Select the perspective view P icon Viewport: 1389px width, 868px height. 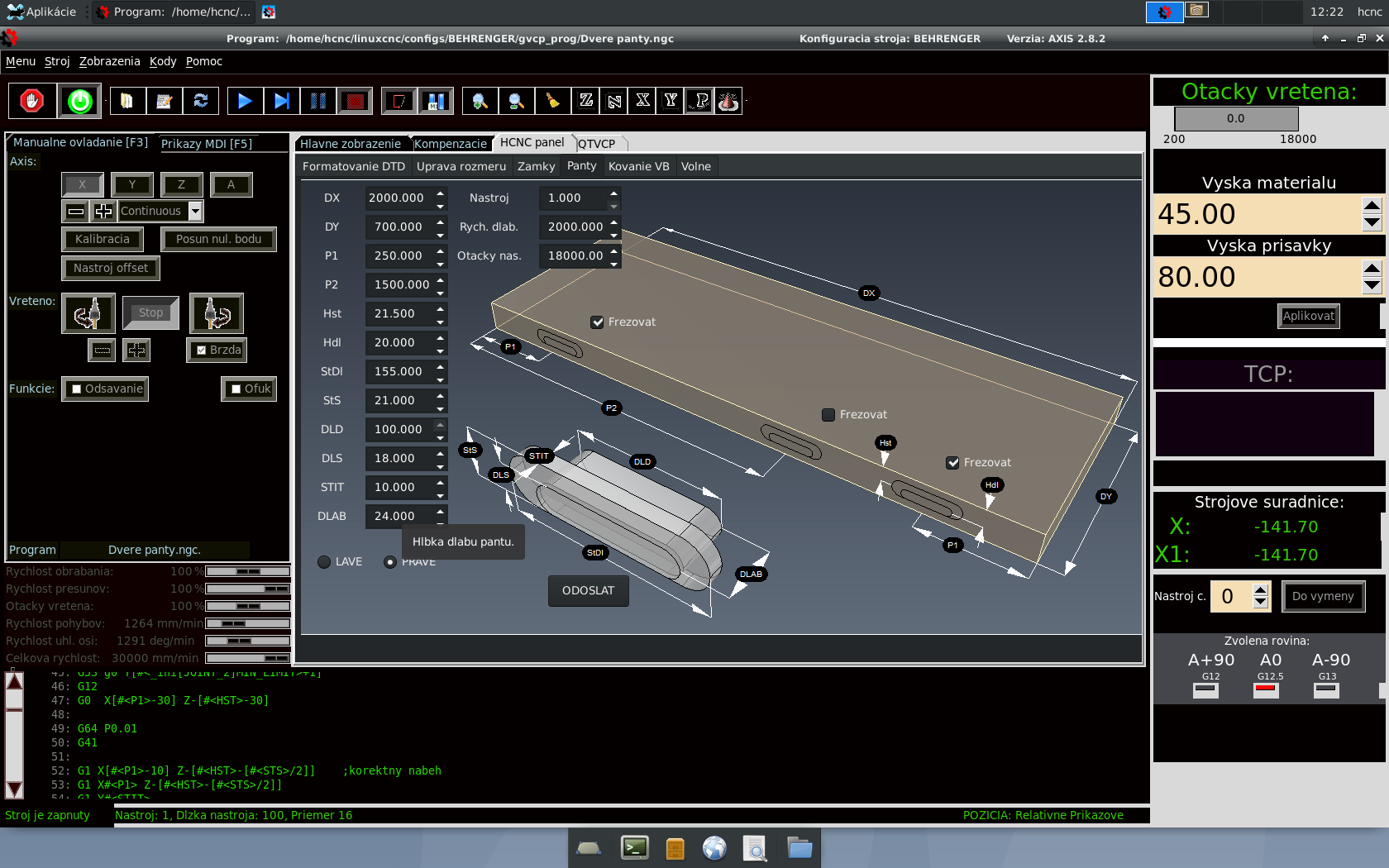pyautogui.click(x=699, y=101)
